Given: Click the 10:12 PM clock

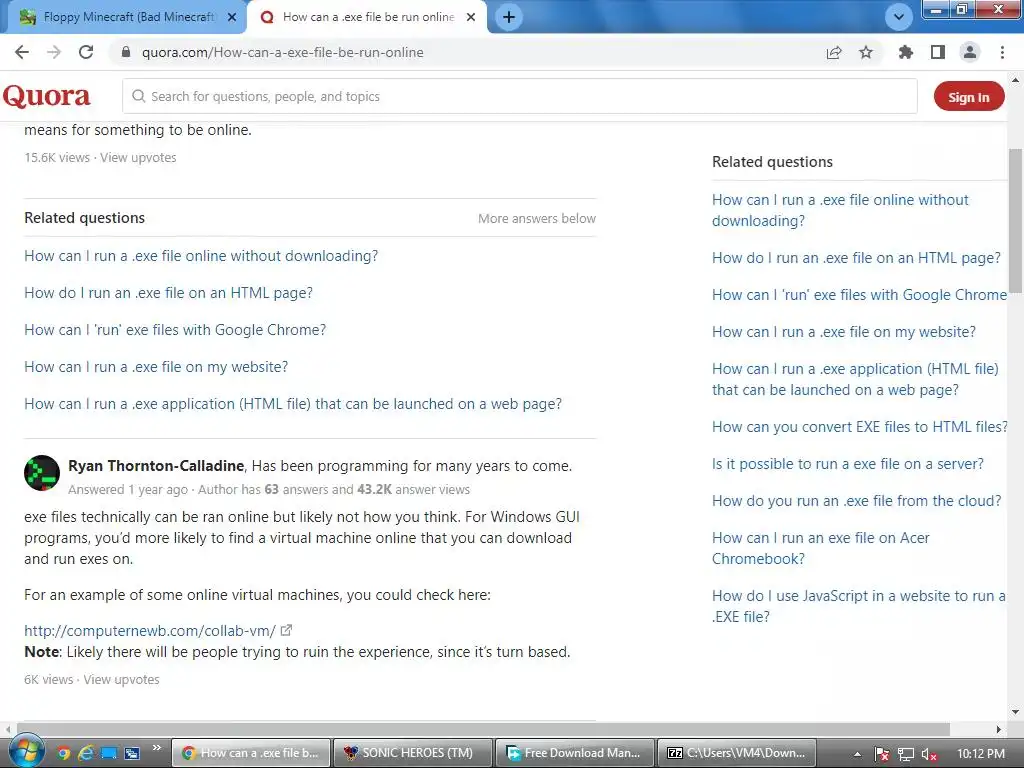Looking at the screenshot, I should [980, 754].
